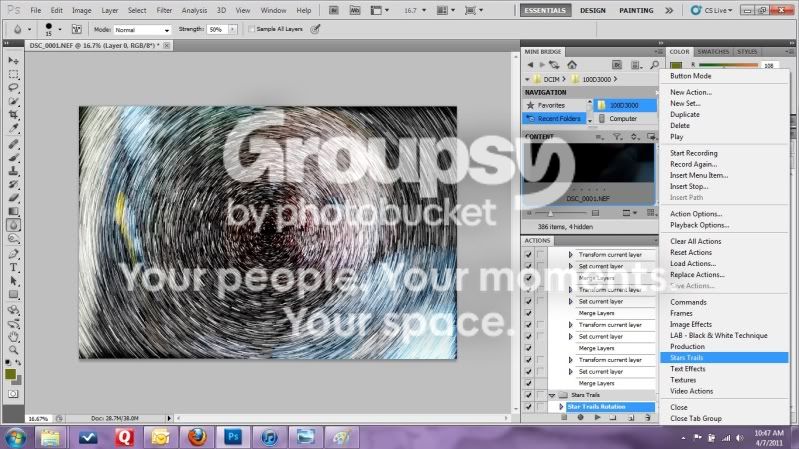This screenshot has height=449, width=799.
Task: Toggle the brush panel icon in options bar
Action: [x=76, y=29]
